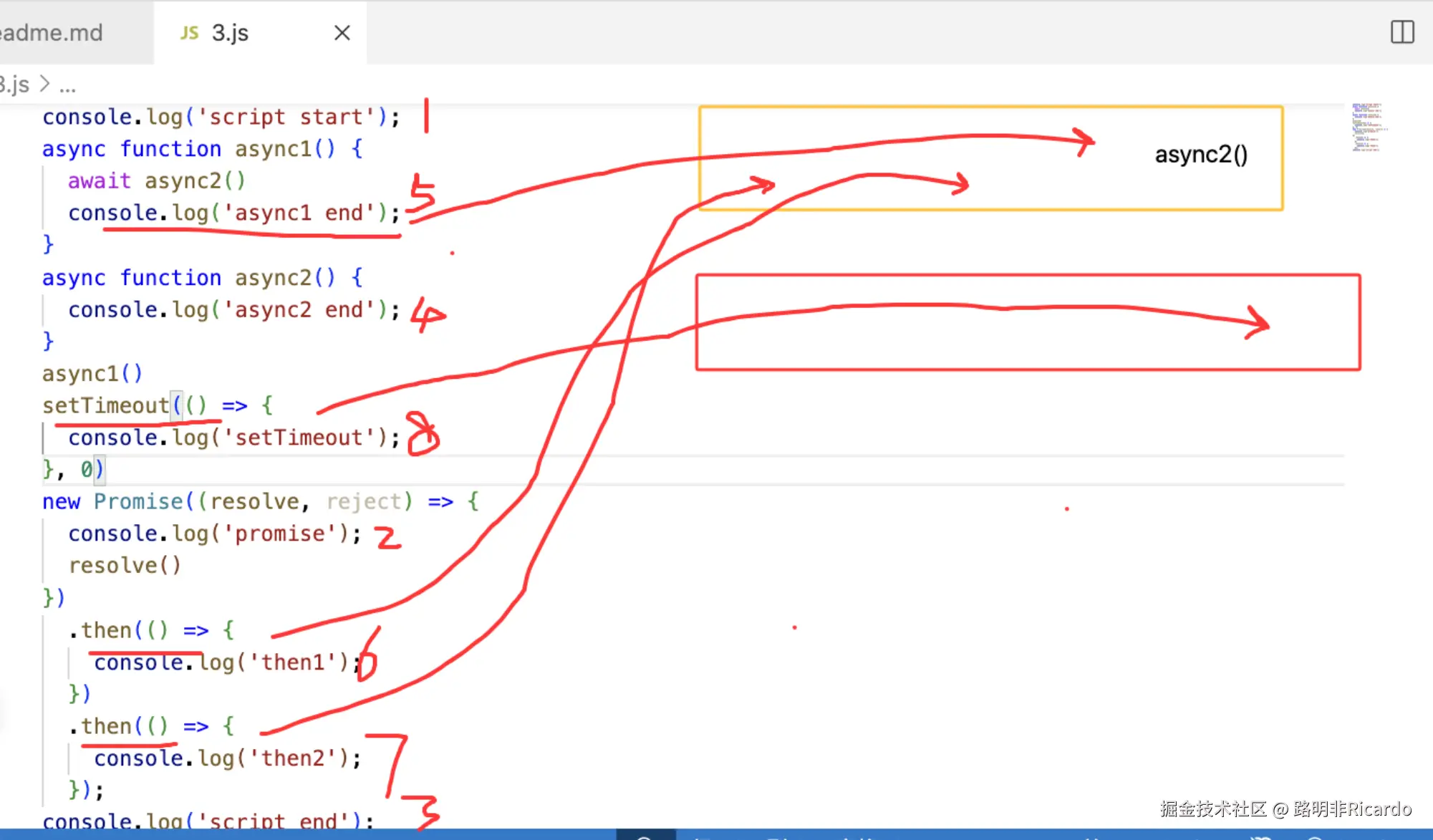Click the console.log('then2') line
This screenshot has width=1433, height=840.
[226, 758]
